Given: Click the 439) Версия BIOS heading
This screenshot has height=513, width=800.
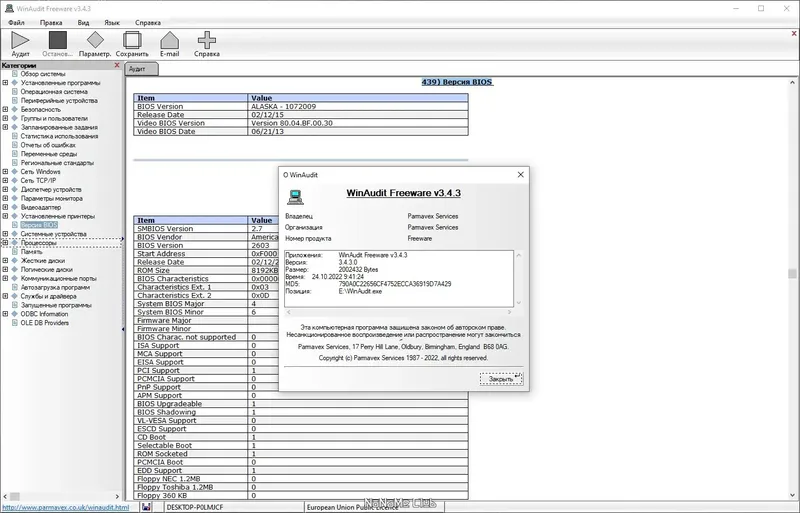Looking at the screenshot, I should (457, 82).
